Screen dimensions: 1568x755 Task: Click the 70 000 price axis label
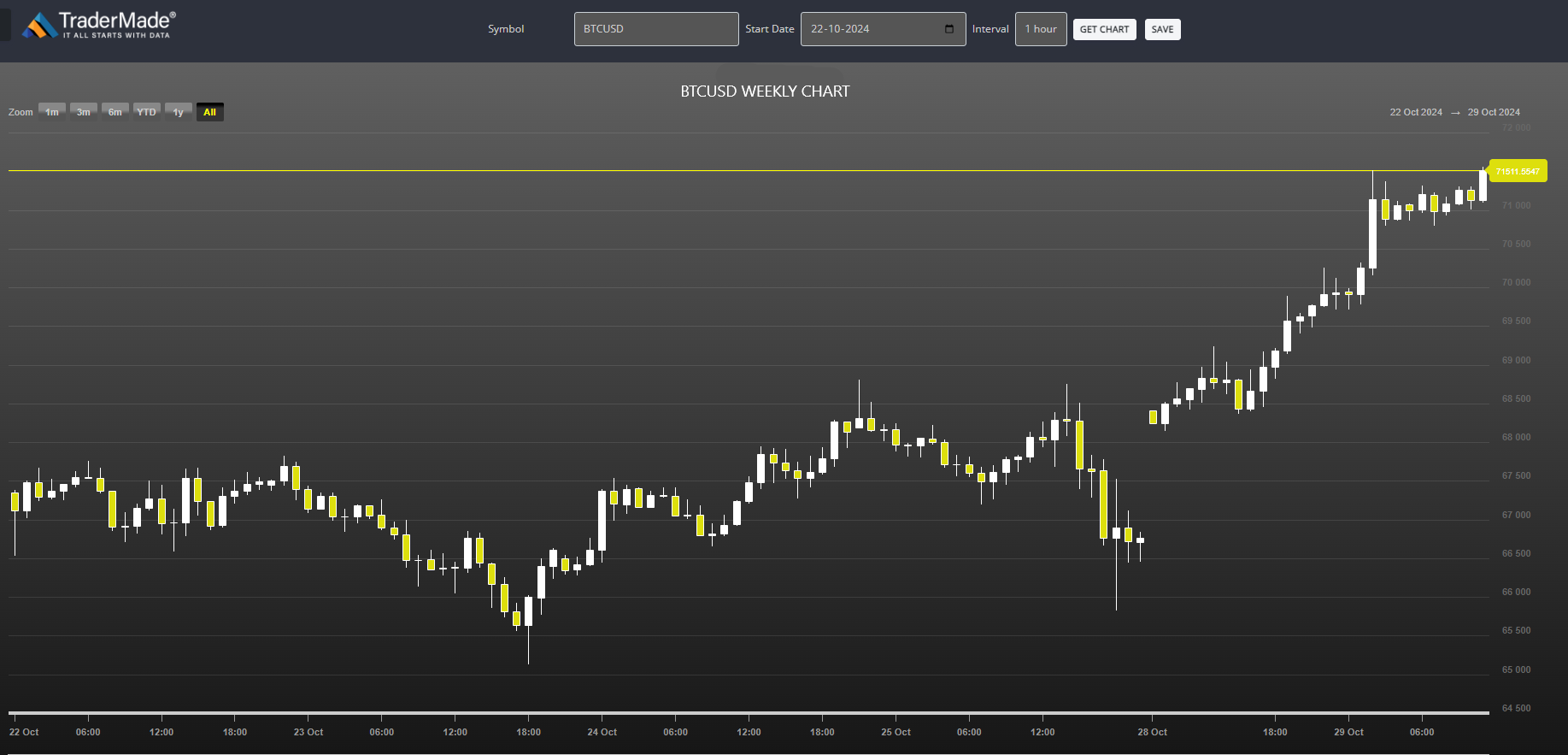(x=1517, y=282)
